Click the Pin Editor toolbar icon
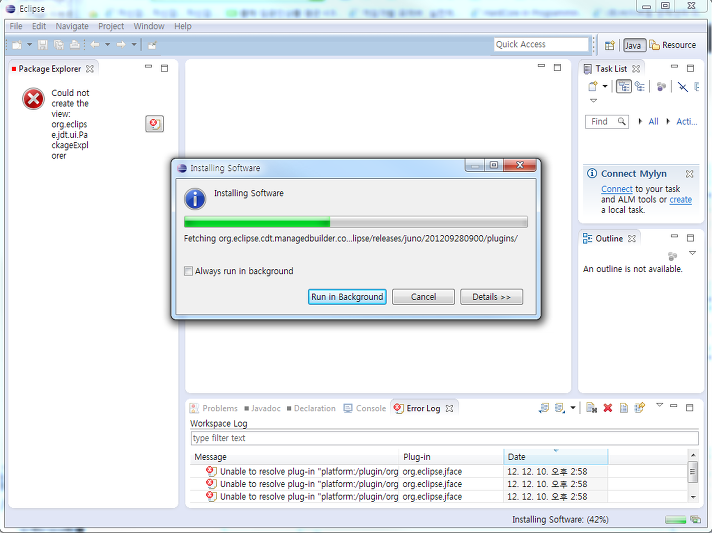The width and height of the screenshot is (712, 533). [153, 45]
